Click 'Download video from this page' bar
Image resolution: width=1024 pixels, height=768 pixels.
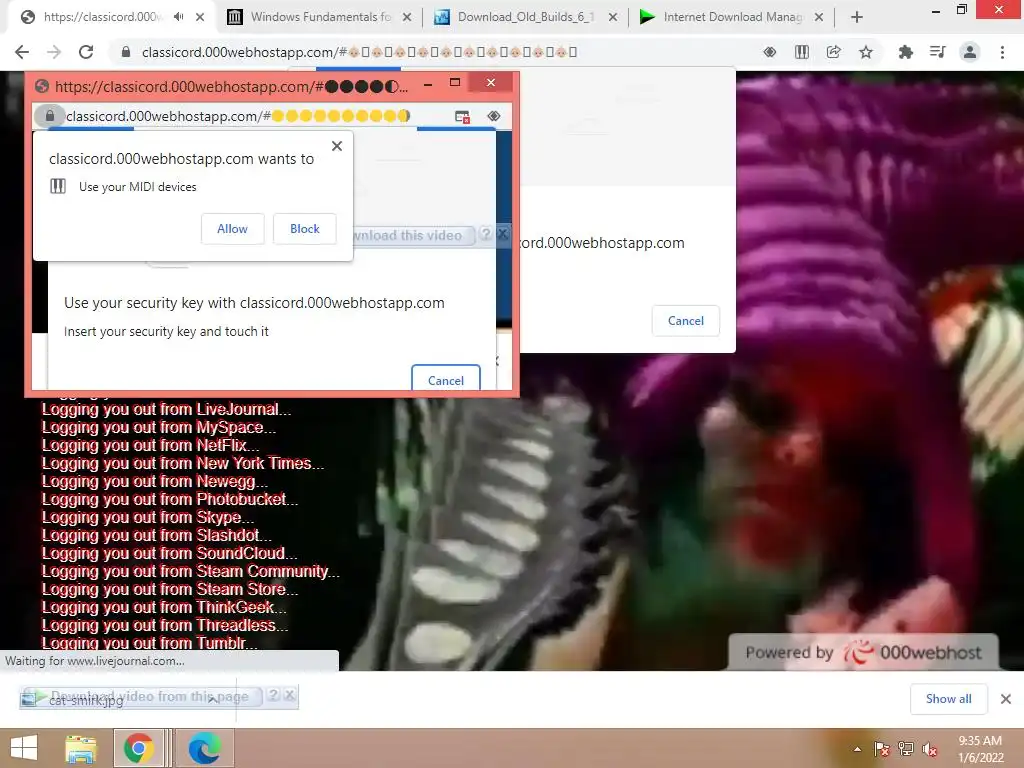tap(140, 697)
